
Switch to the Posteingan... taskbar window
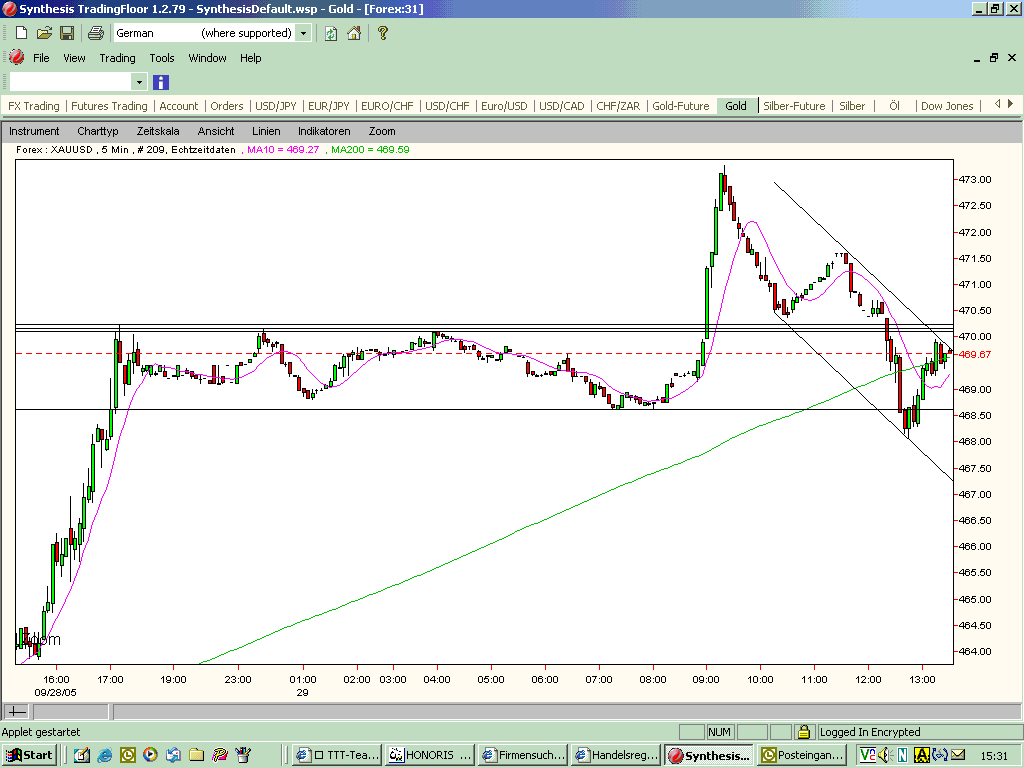coord(801,755)
